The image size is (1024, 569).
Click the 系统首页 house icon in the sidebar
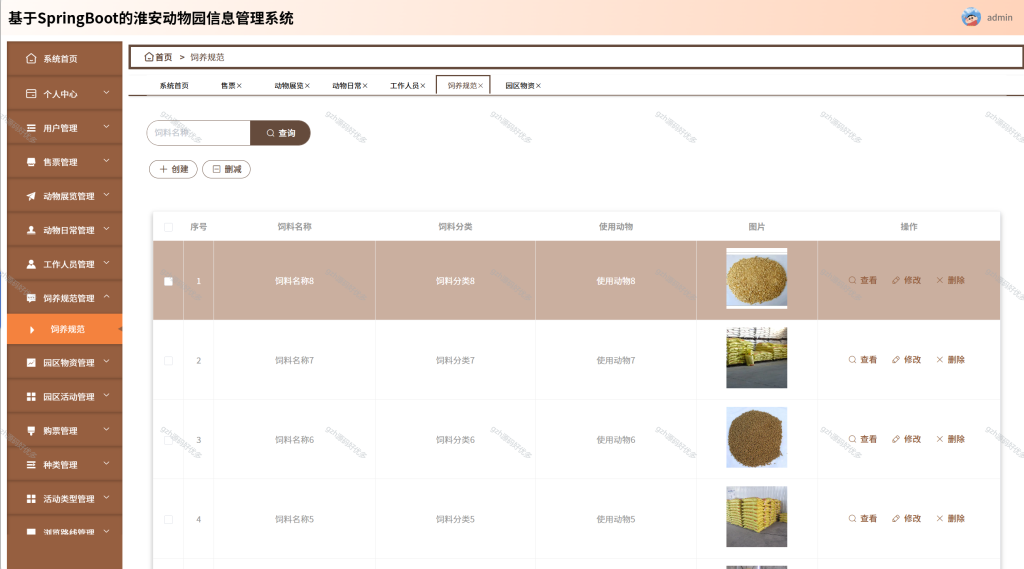coord(31,58)
